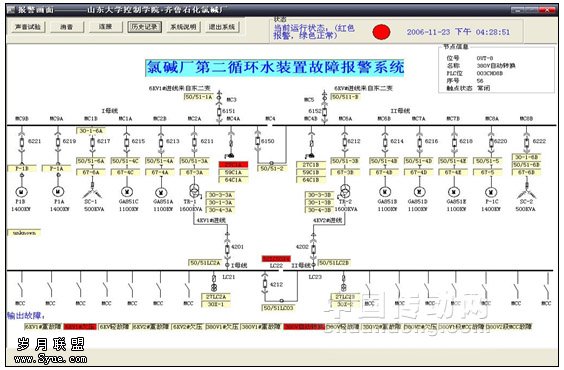Click the 消音 mute alarm button

coord(67,27)
